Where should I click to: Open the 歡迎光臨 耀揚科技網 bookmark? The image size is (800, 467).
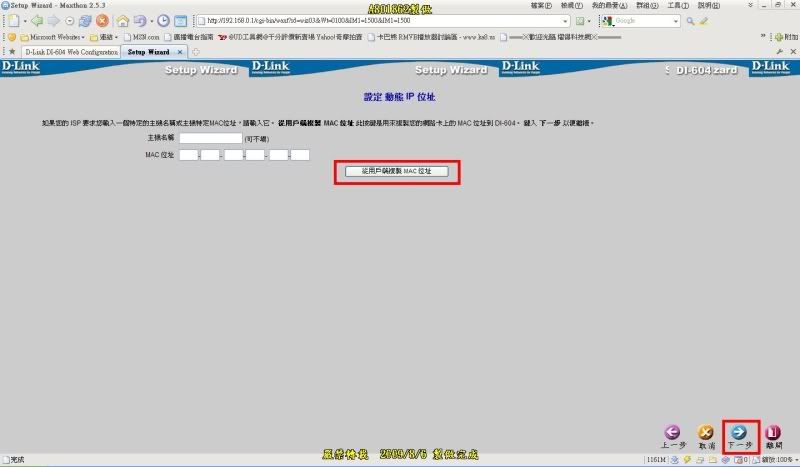point(560,37)
